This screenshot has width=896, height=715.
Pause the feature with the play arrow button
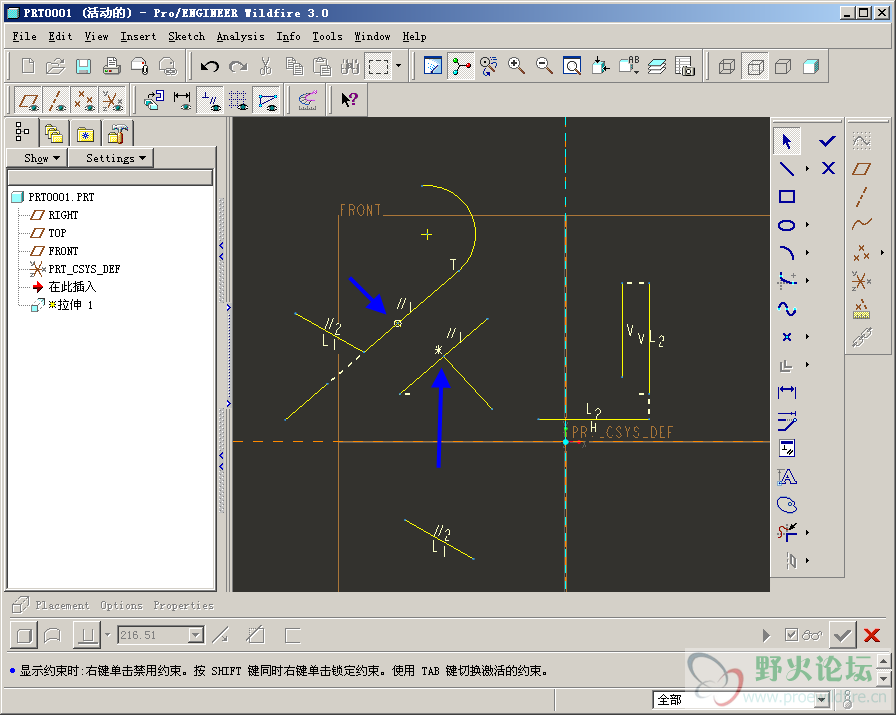pyautogui.click(x=766, y=635)
